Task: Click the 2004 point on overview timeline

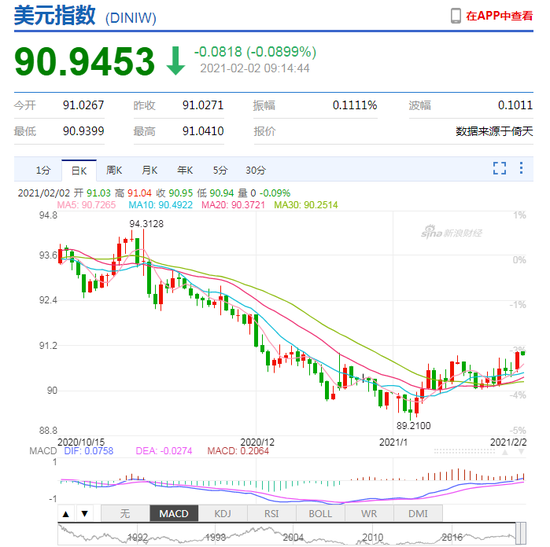Action: tap(293, 538)
